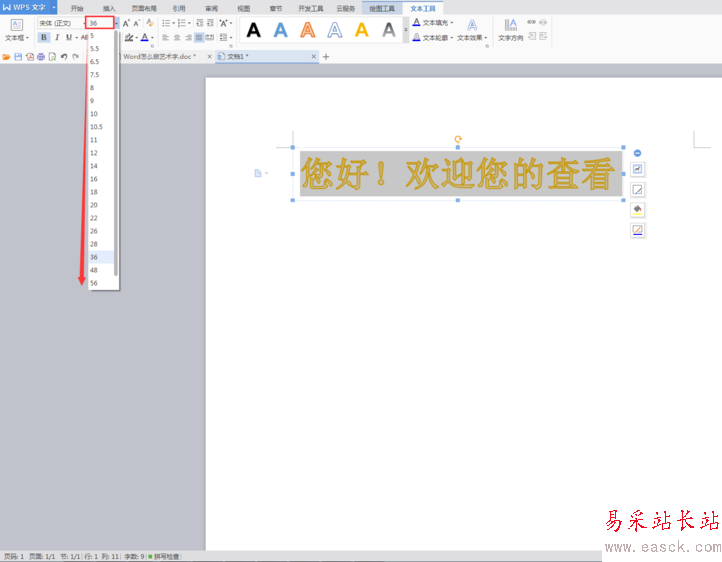The image size is (722, 562).
Task: Switch to the 页面布局 ribbon tab
Action: click(144, 8)
